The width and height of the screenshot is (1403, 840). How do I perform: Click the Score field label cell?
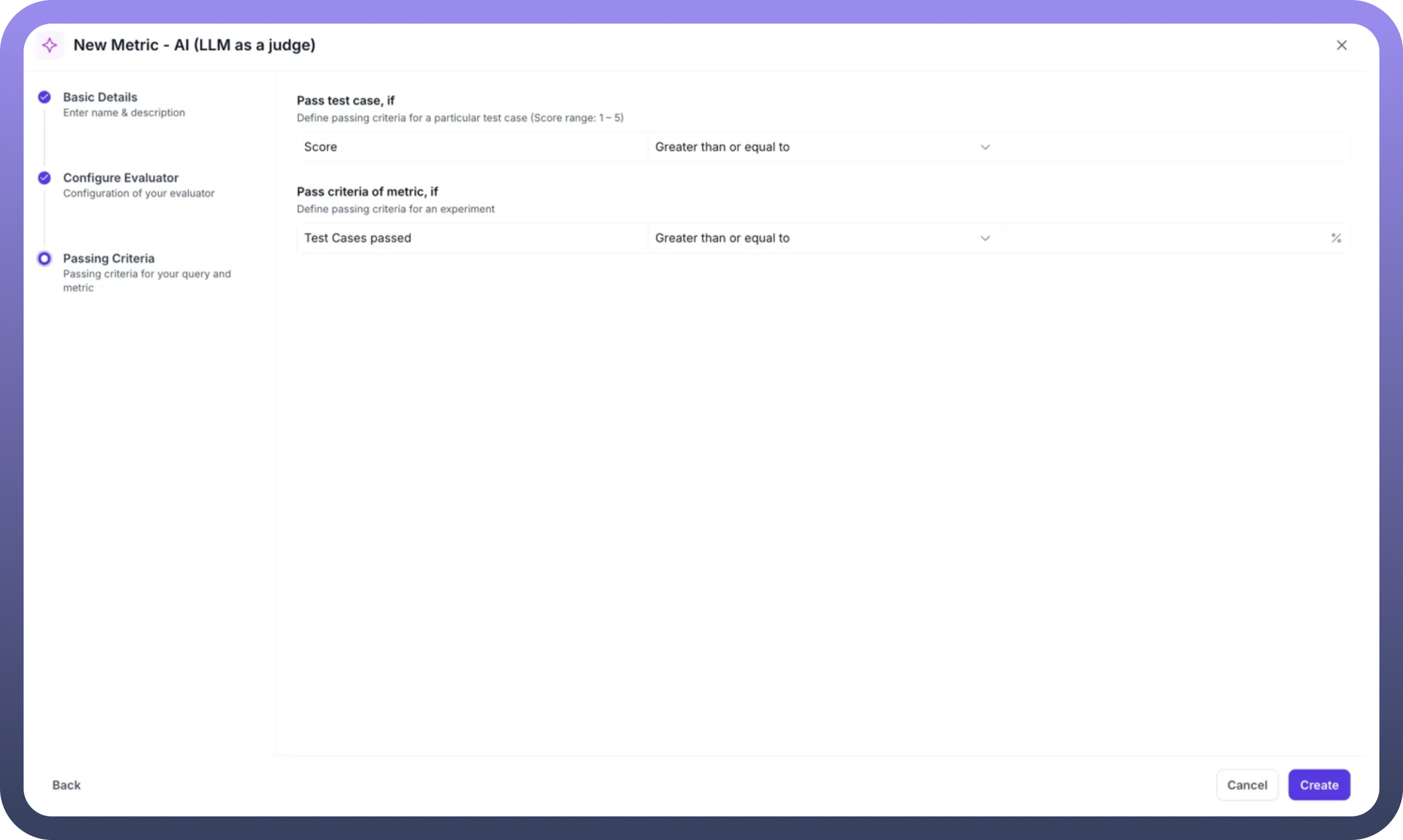coord(472,147)
